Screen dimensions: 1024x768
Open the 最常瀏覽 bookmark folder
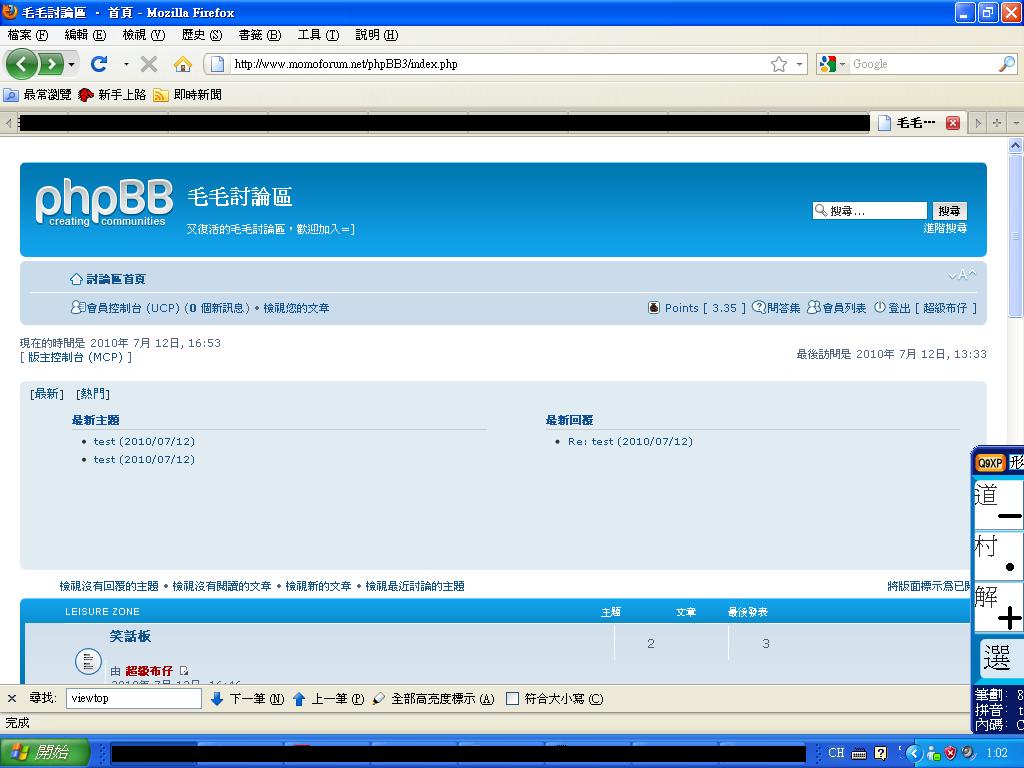coord(38,95)
